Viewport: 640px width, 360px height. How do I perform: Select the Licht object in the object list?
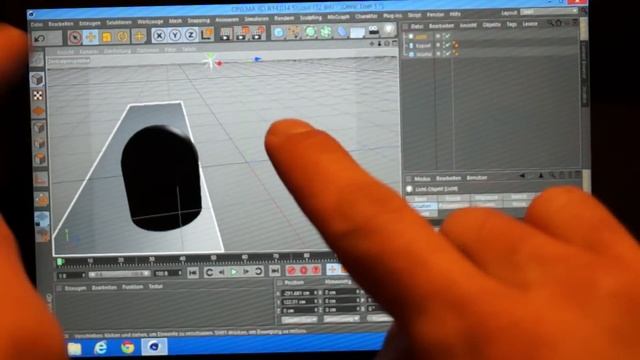[x=421, y=37]
